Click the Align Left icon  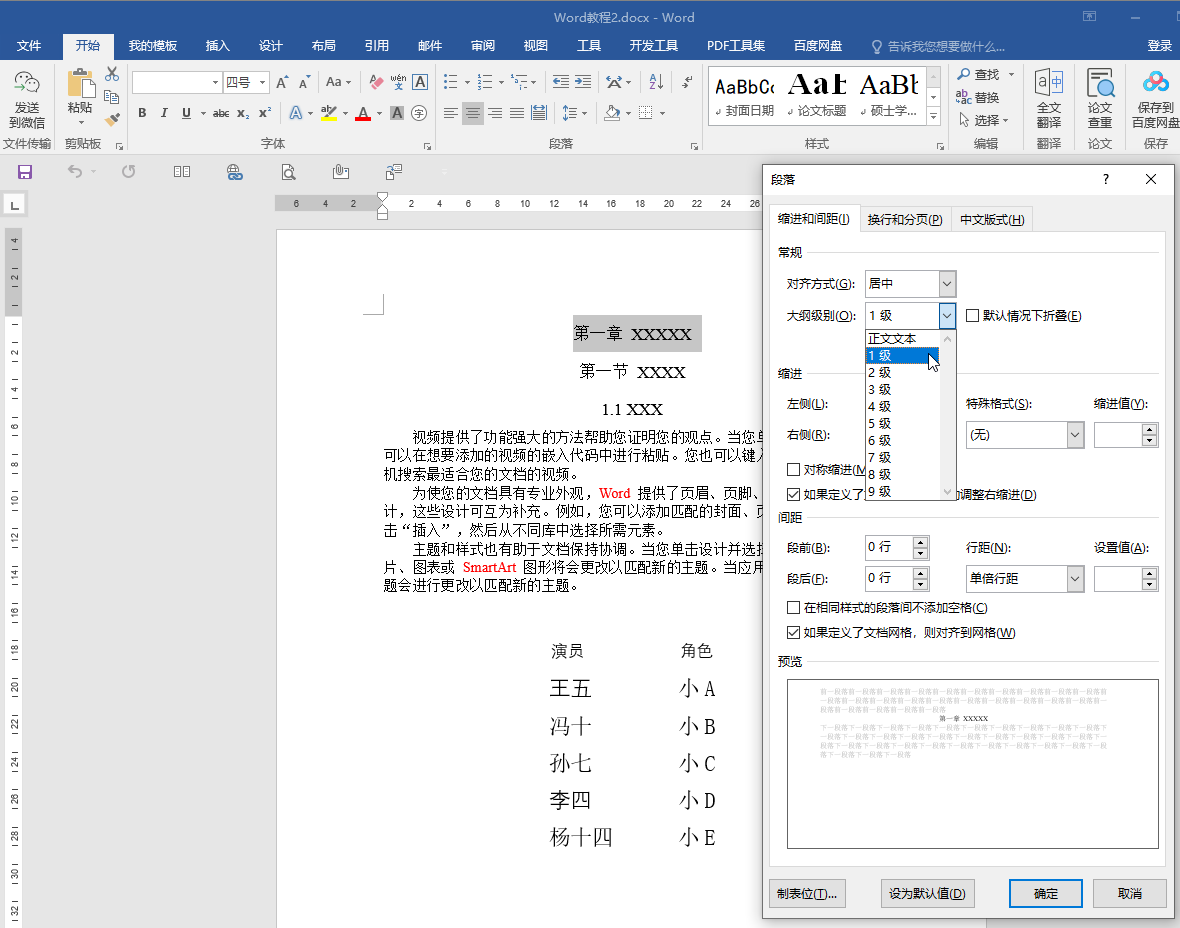[x=451, y=113]
